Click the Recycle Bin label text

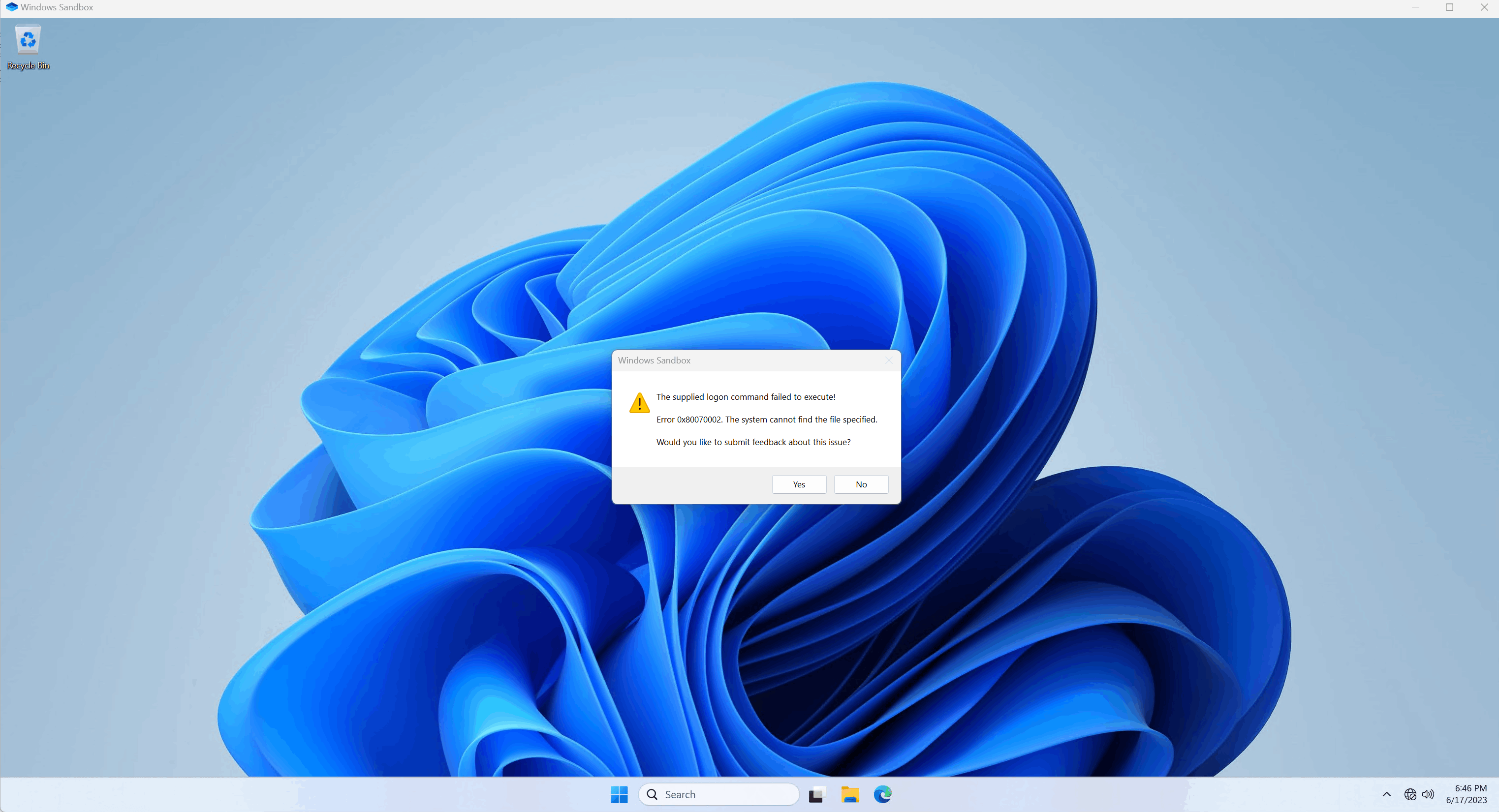coord(28,65)
